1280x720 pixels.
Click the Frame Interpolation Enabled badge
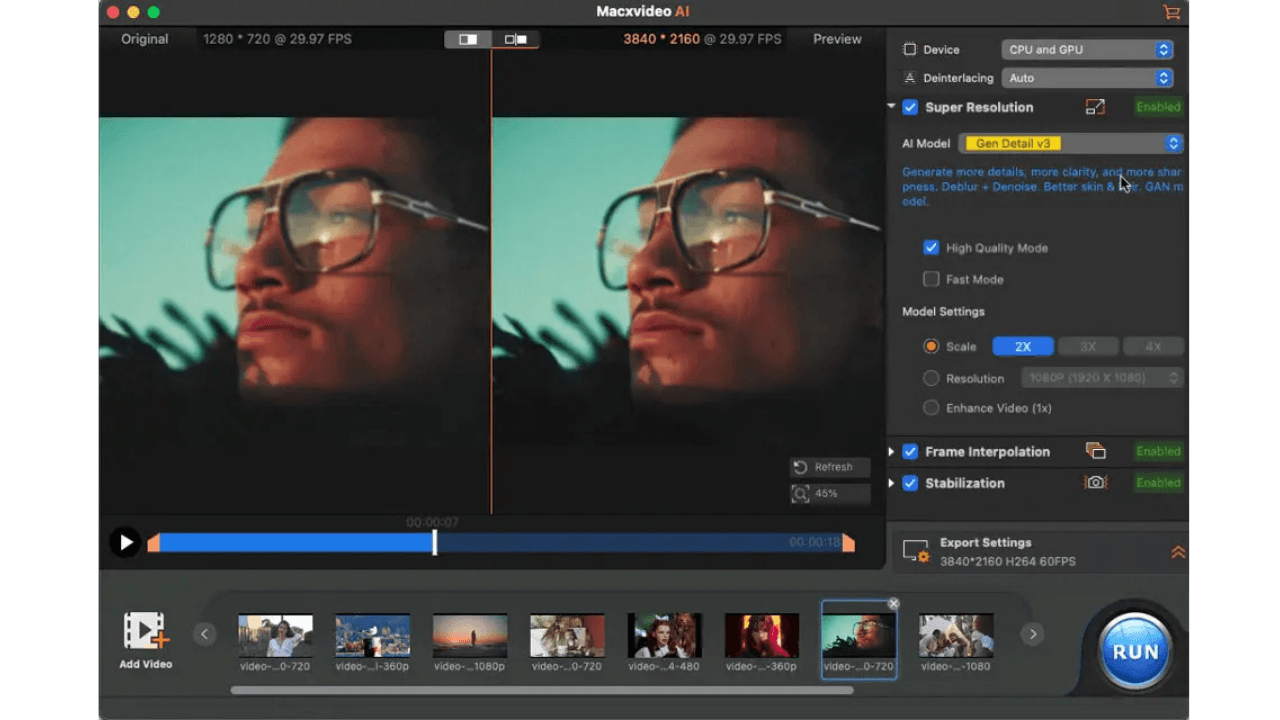click(1158, 451)
